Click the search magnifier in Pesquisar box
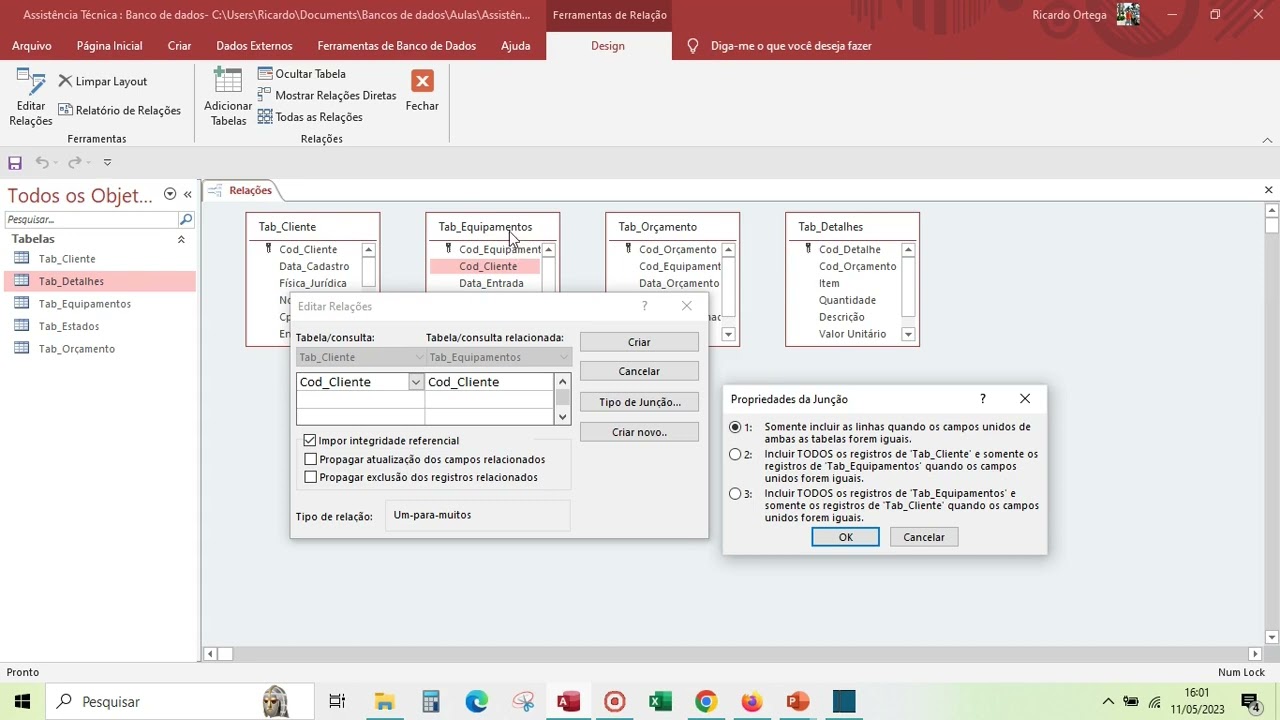The height and width of the screenshot is (720, 1280). pos(185,219)
